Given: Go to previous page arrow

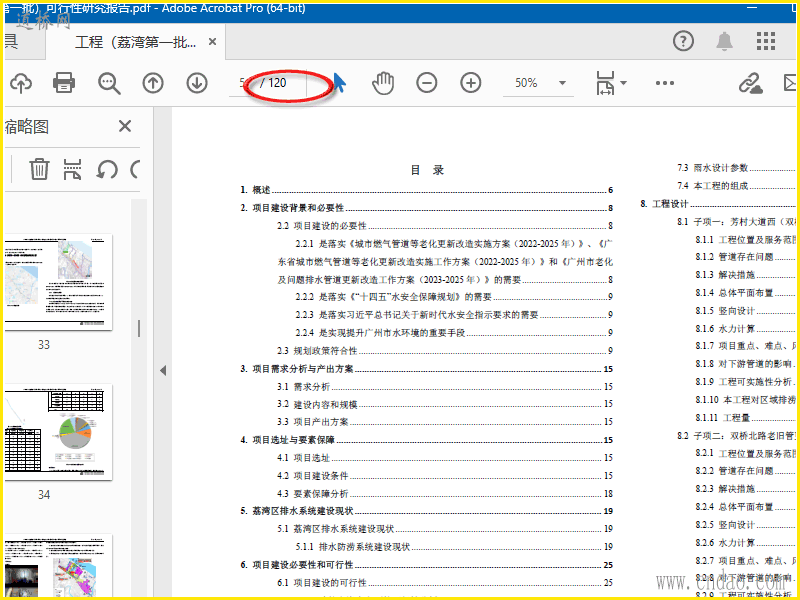Looking at the screenshot, I should (x=153, y=83).
